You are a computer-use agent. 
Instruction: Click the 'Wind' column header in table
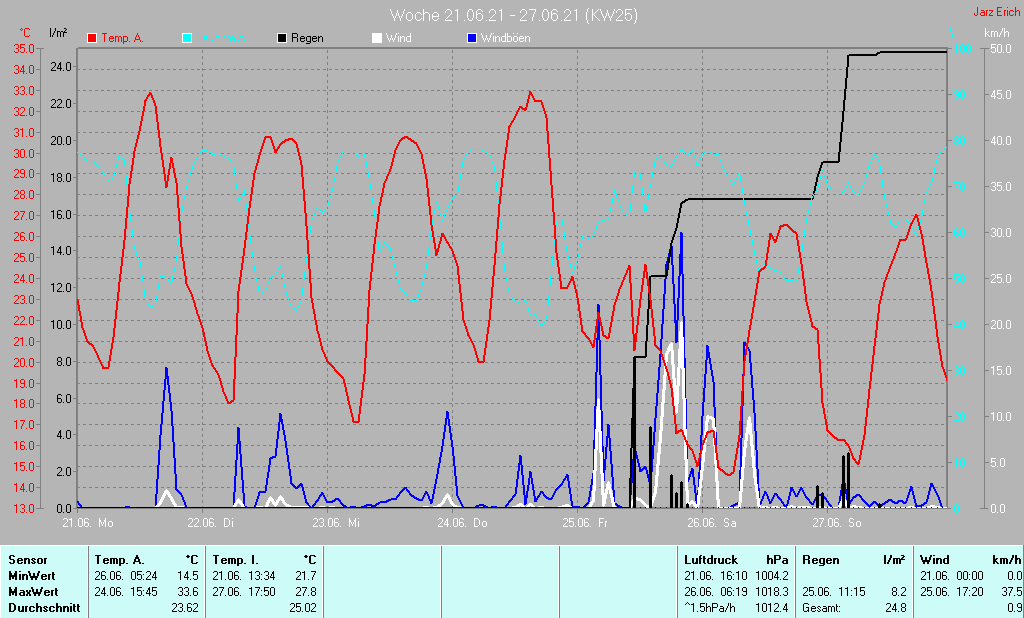pos(935,560)
